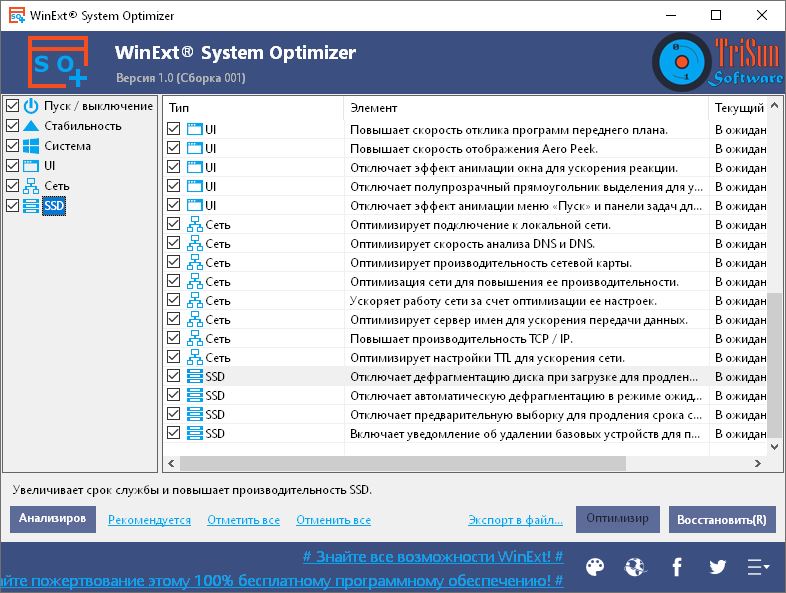The image size is (786, 593).
Task: Click the drive icon beside SSD category
Action: (31, 206)
